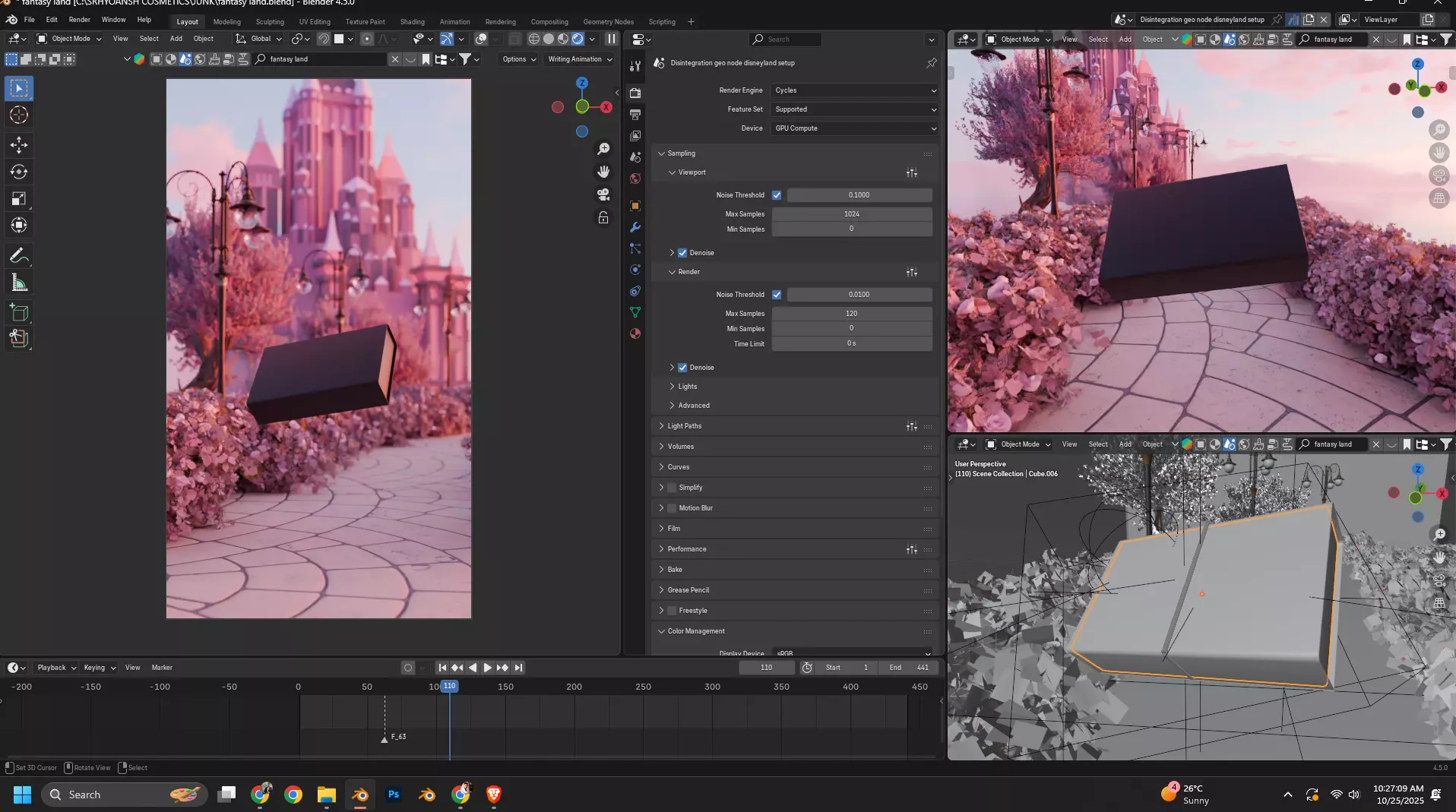This screenshot has height=812, width=1456.
Task: Click the Render Max Samples field
Action: 852,314
